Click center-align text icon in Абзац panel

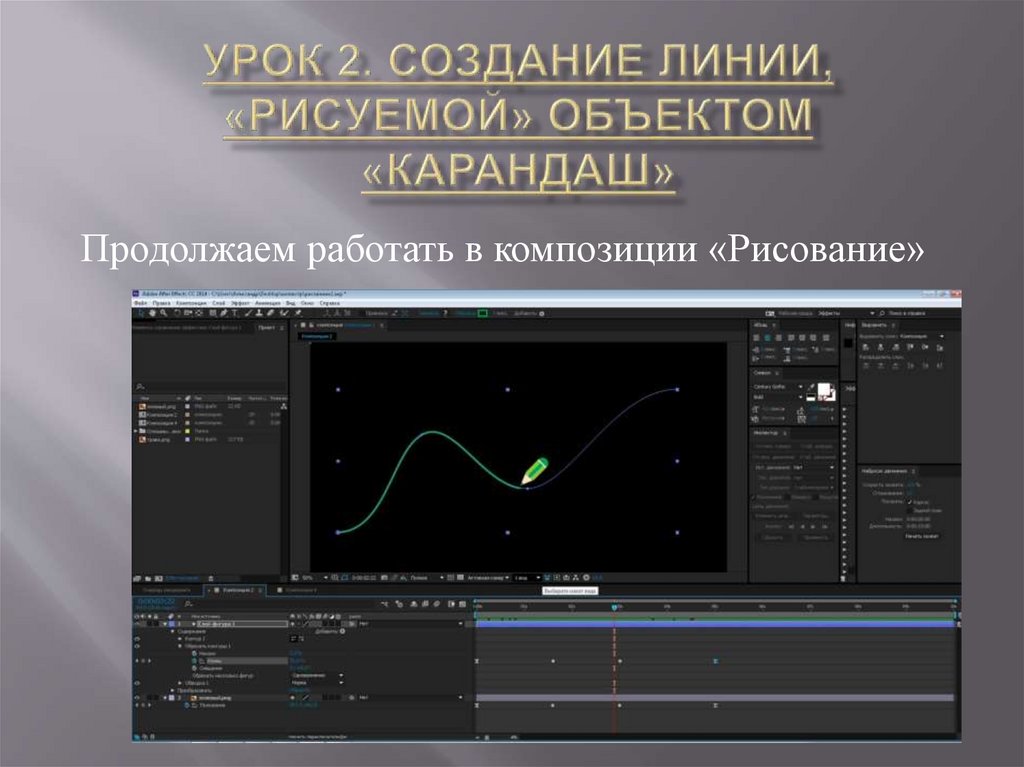point(767,338)
